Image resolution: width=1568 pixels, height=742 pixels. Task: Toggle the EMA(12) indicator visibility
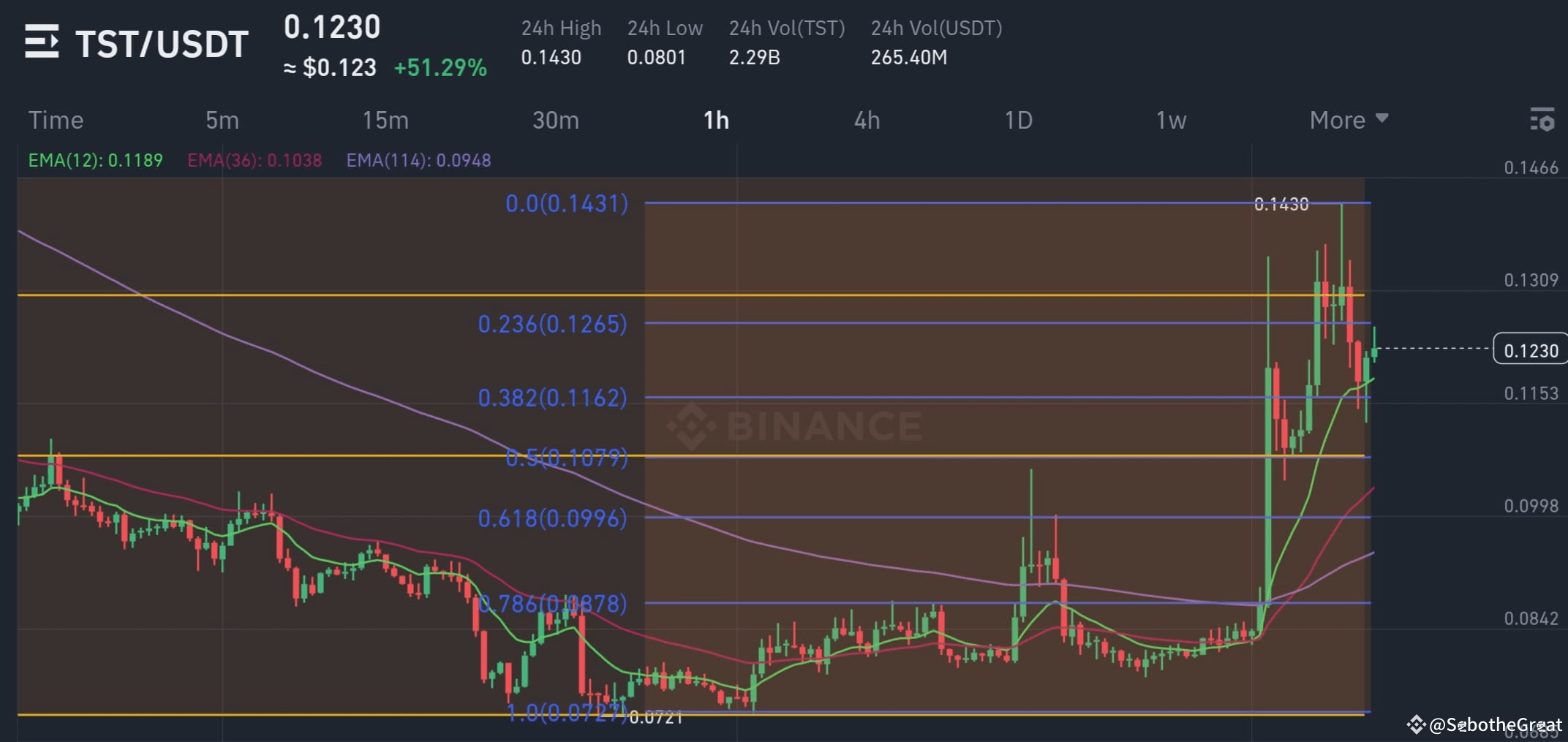point(95,160)
